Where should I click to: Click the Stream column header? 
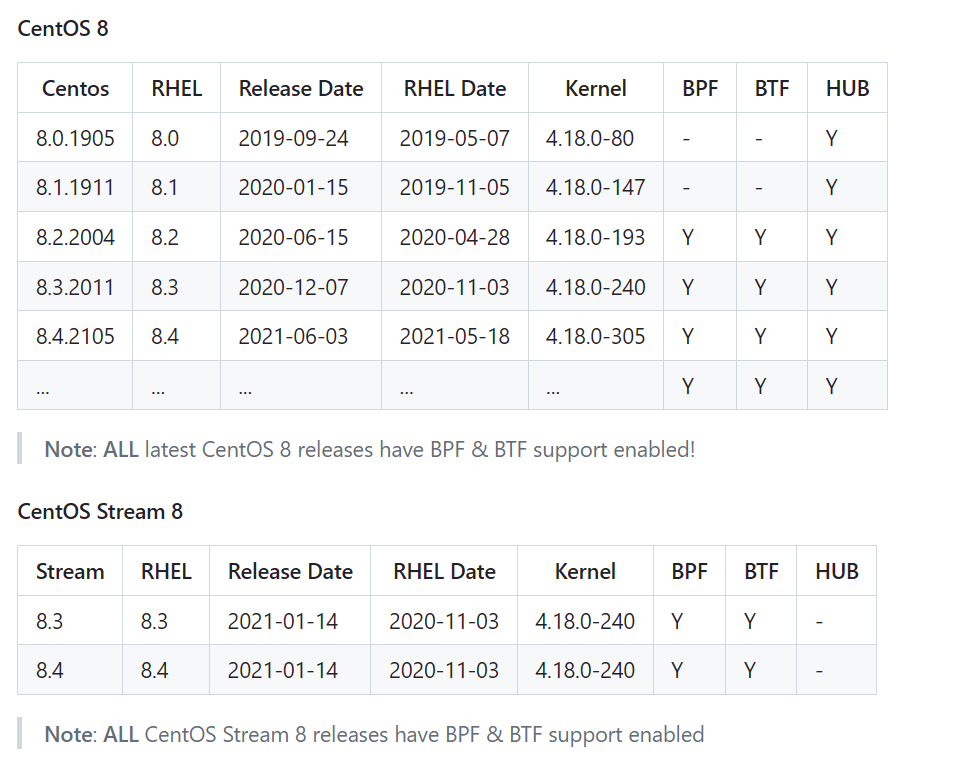click(70, 571)
